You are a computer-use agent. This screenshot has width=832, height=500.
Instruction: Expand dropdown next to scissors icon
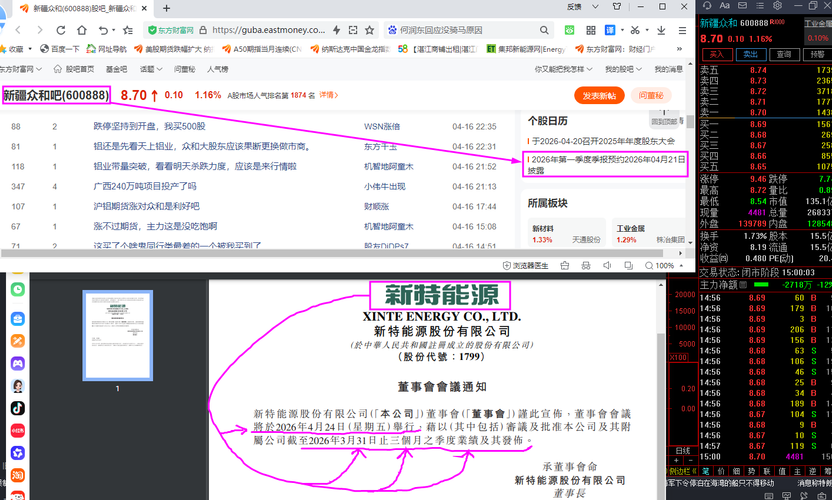(647, 30)
